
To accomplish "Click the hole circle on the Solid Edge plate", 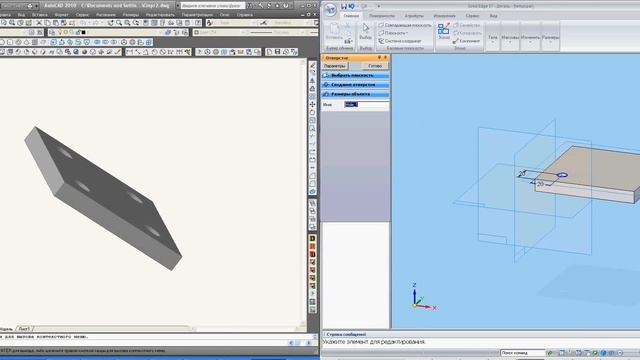I will click(x=562, y=175).
